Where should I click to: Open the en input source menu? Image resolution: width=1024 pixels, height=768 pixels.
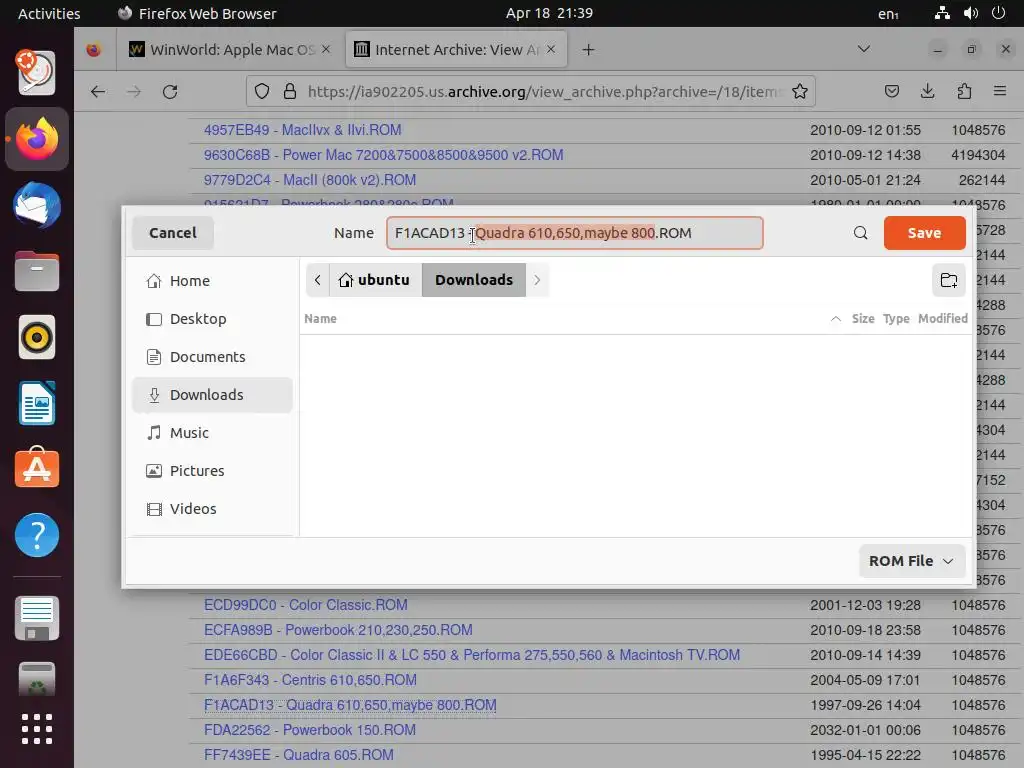pyautogui.click(x=888, y=14)
